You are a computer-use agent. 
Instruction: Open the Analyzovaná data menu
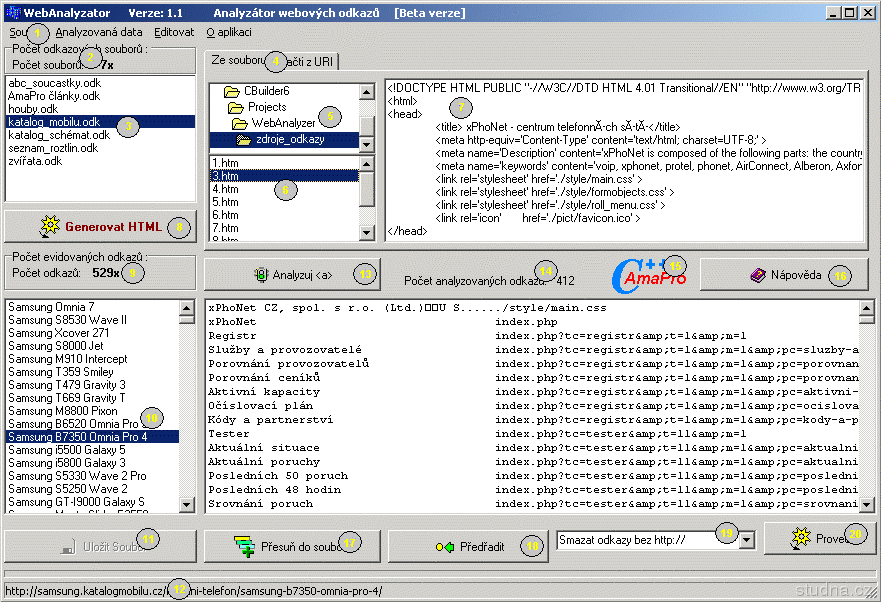(98, 32)
